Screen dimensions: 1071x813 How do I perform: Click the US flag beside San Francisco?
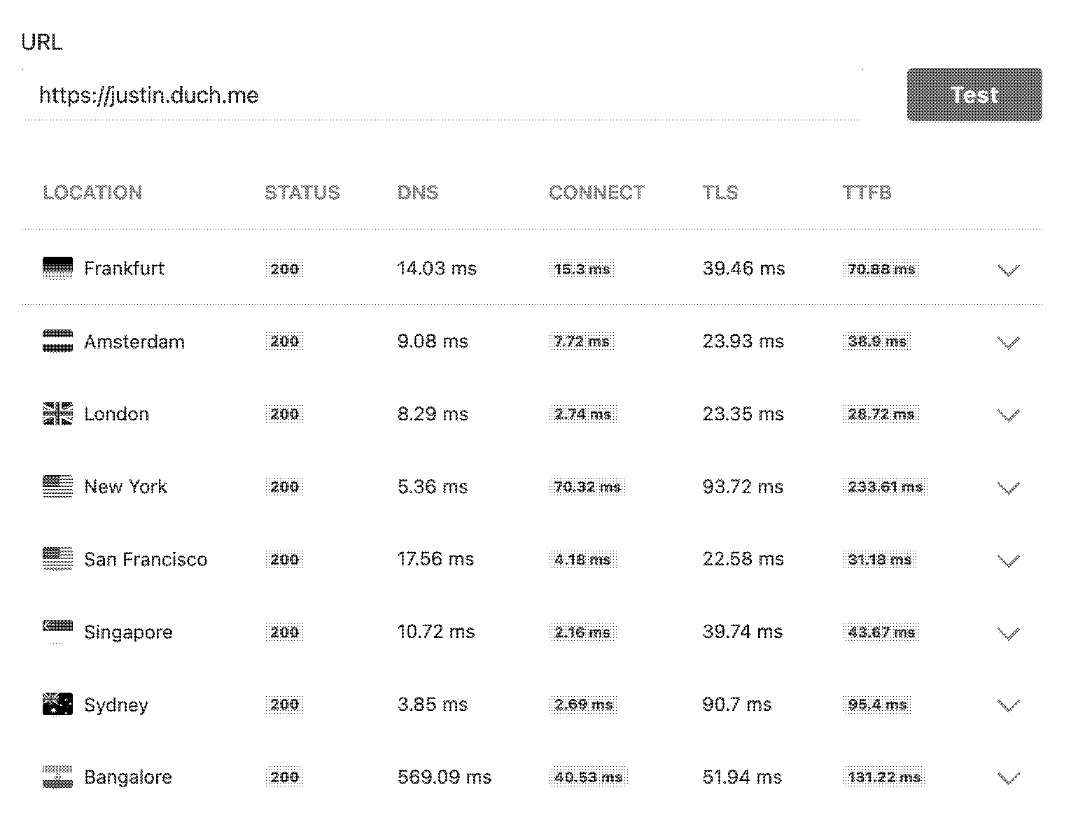point(59,560)
